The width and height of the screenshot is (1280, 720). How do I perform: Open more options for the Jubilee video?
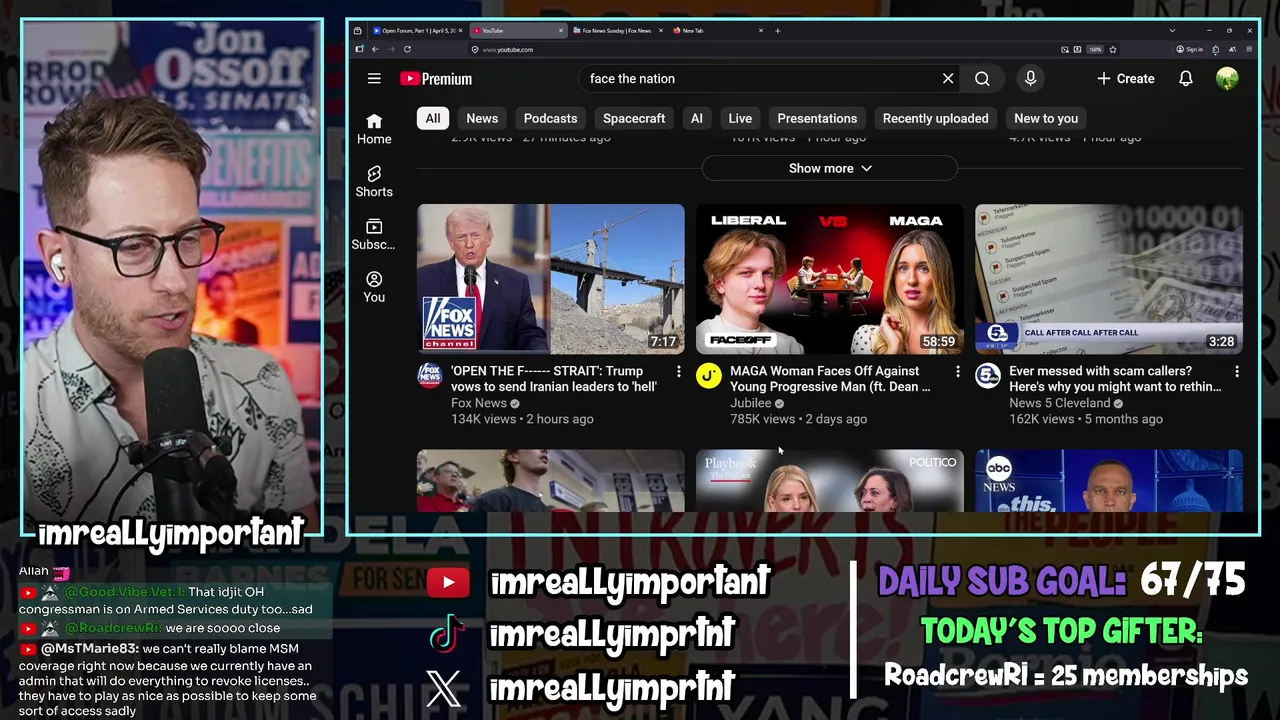point(957,372)
